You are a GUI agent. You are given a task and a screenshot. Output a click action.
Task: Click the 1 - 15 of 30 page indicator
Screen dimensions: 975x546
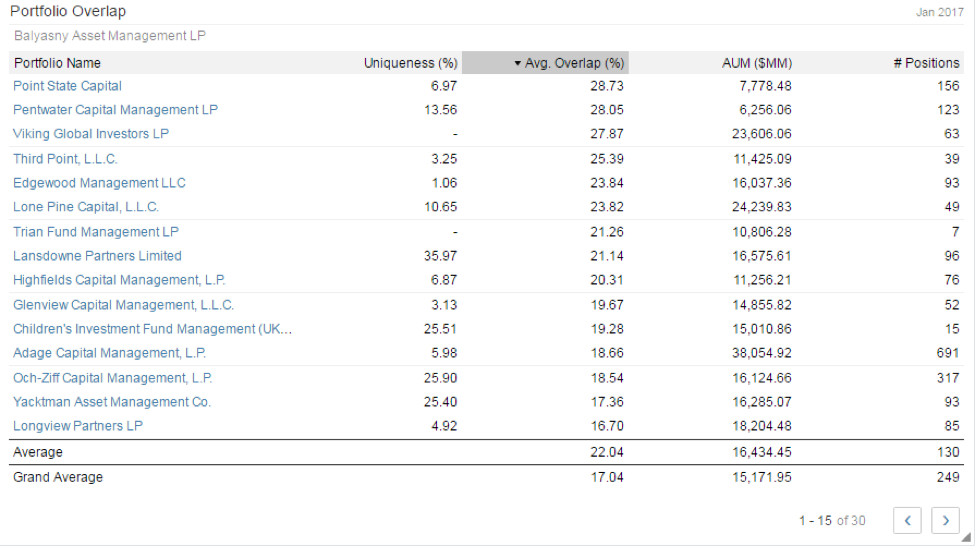click(832, 521)
